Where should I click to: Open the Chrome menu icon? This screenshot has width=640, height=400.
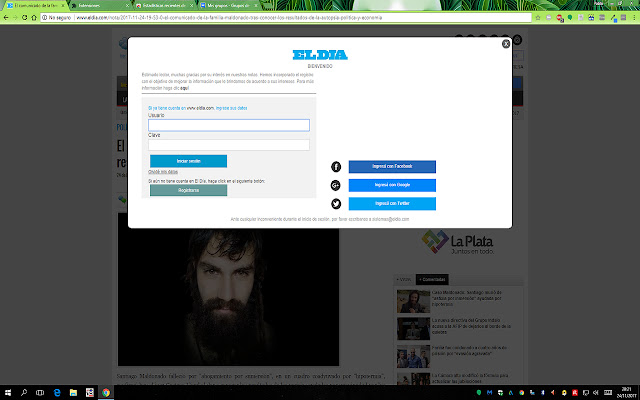(x=634, y=18)
